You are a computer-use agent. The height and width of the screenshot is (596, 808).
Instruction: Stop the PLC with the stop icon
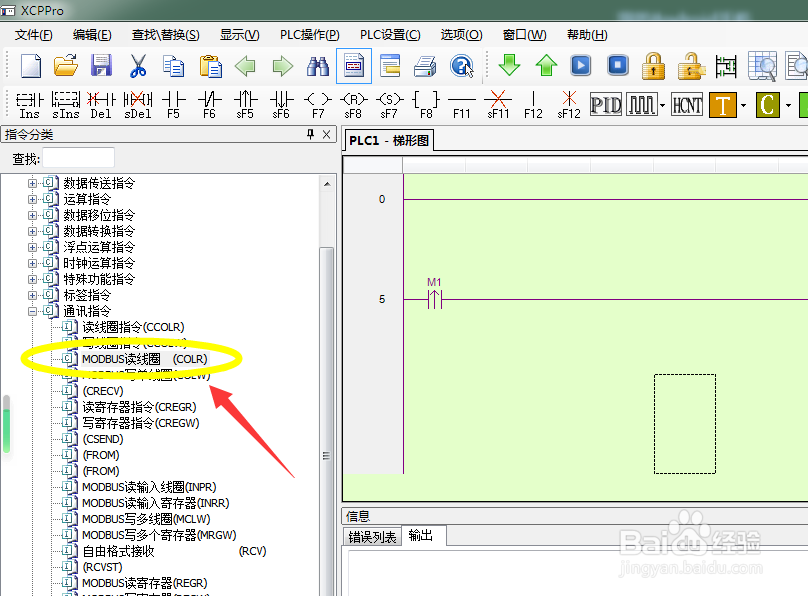(618, 65)
